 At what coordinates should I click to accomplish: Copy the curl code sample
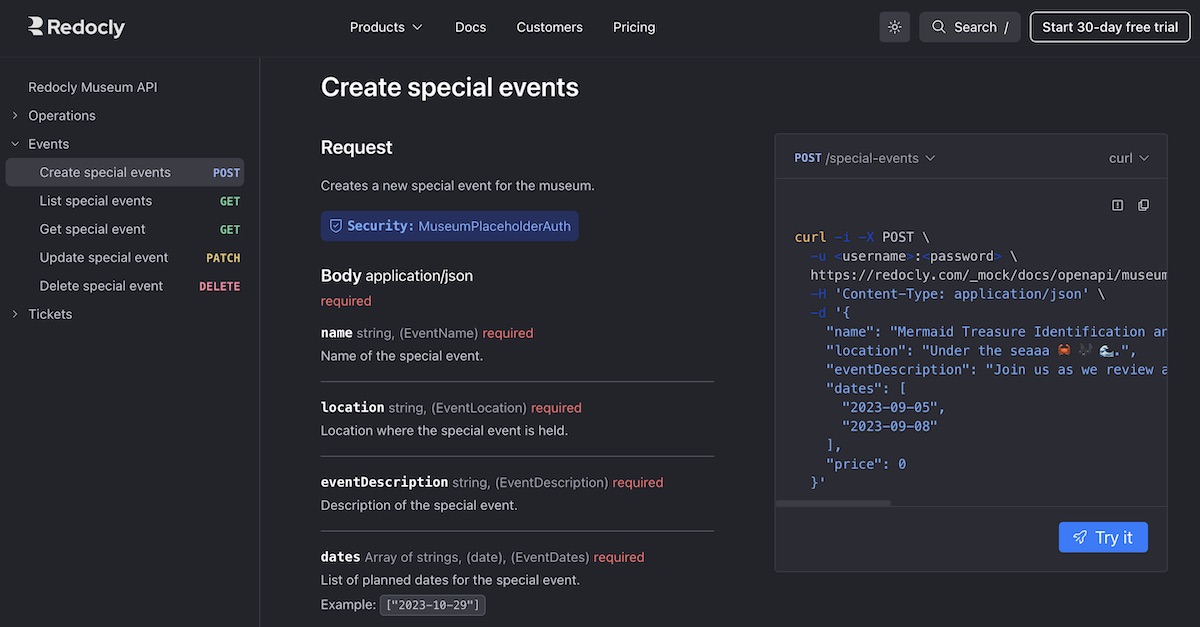pos(1143,205)
